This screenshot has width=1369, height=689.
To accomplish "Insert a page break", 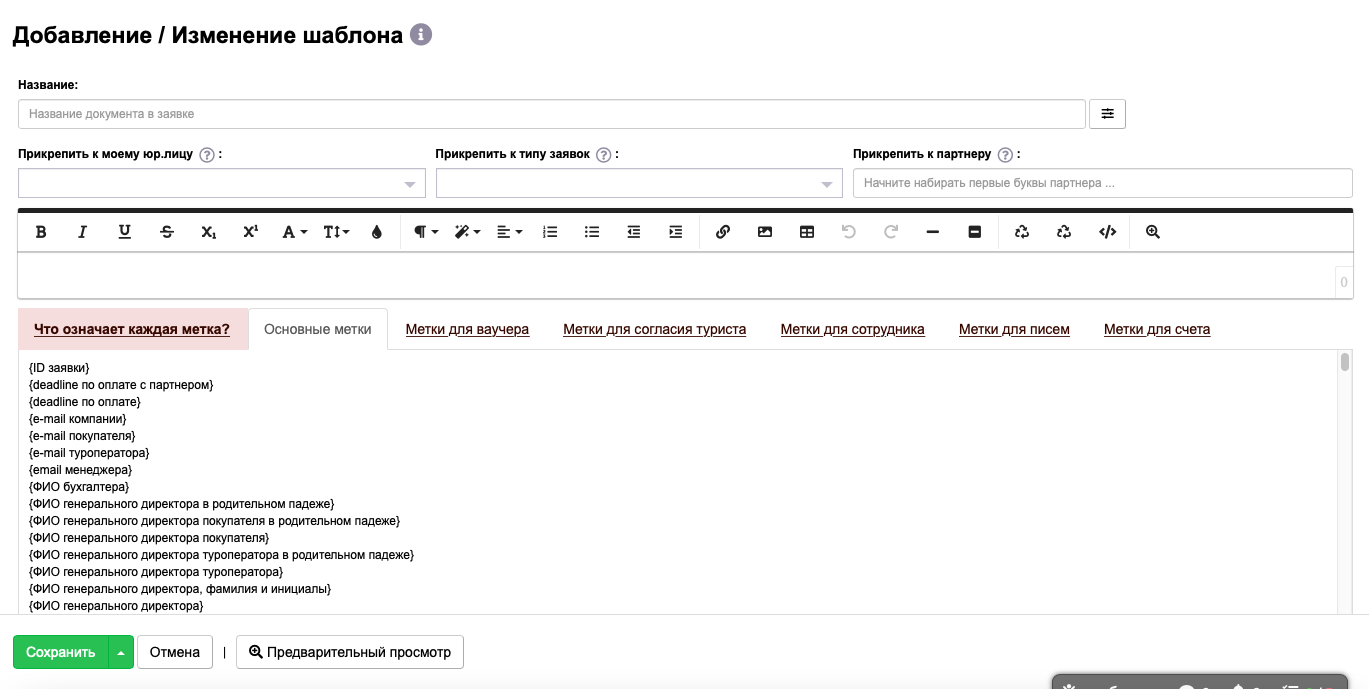I will (975, 232).
